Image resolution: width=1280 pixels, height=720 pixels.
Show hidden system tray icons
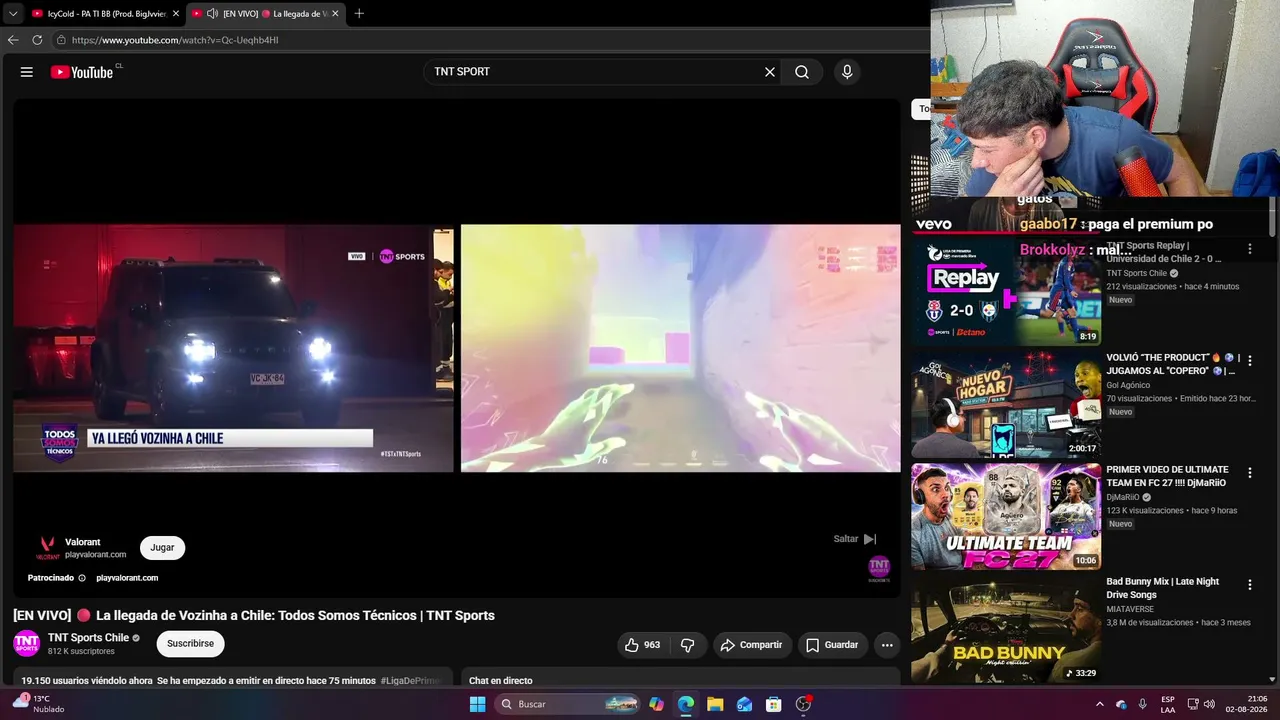[1100, 704]
